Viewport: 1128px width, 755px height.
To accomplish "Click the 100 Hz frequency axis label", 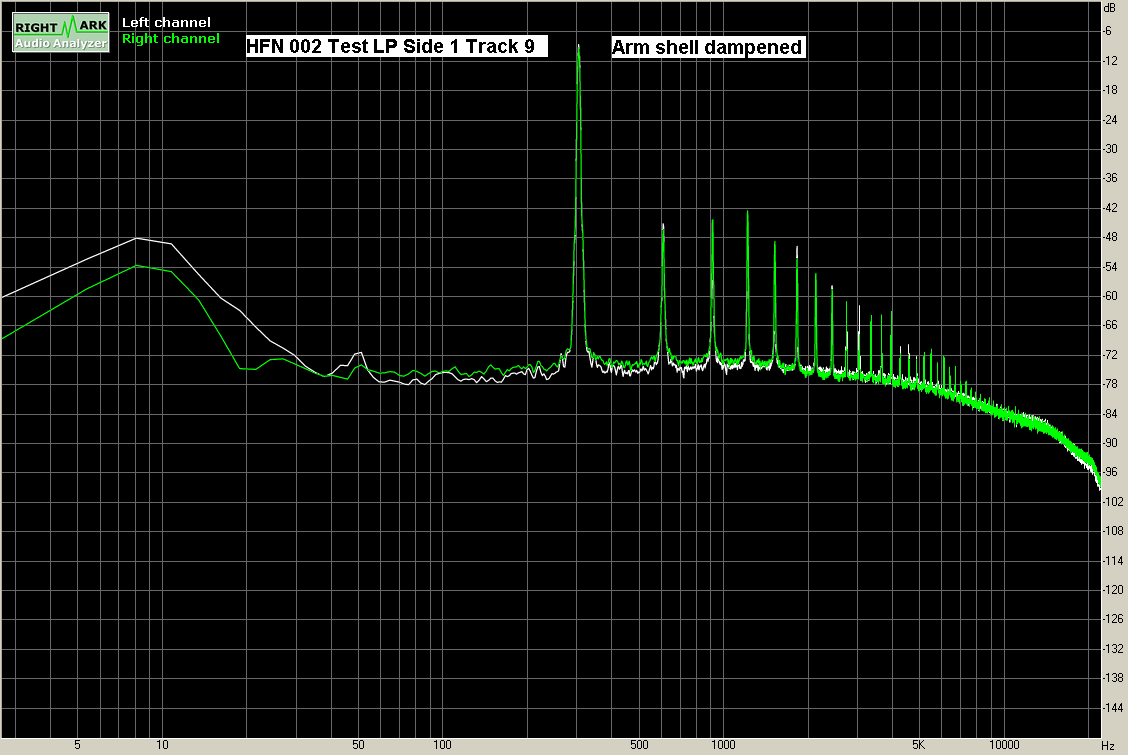I will click(x=442, y=745).
